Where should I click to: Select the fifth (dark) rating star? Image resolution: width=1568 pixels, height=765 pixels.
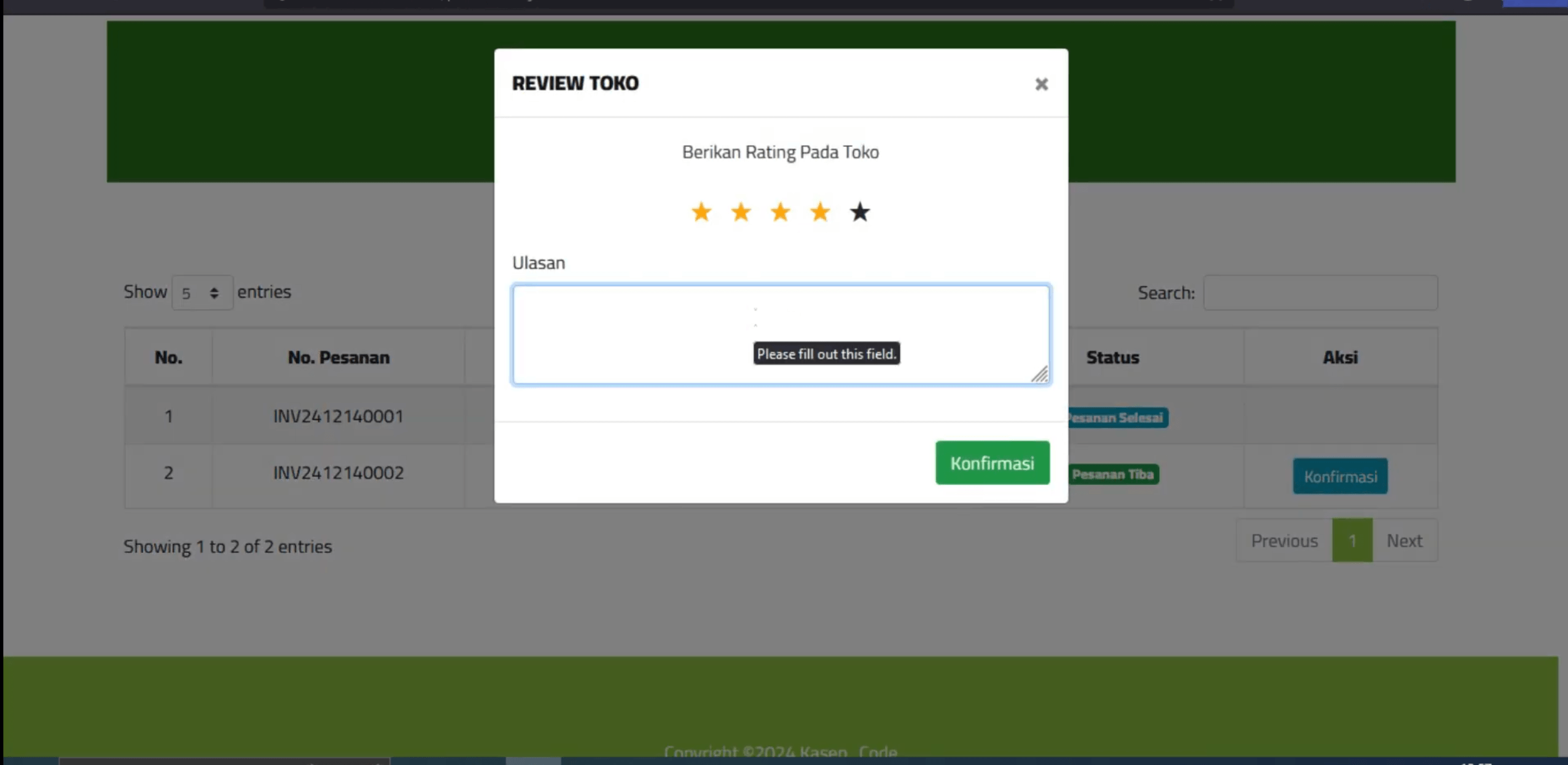click(x=860, y=212)
